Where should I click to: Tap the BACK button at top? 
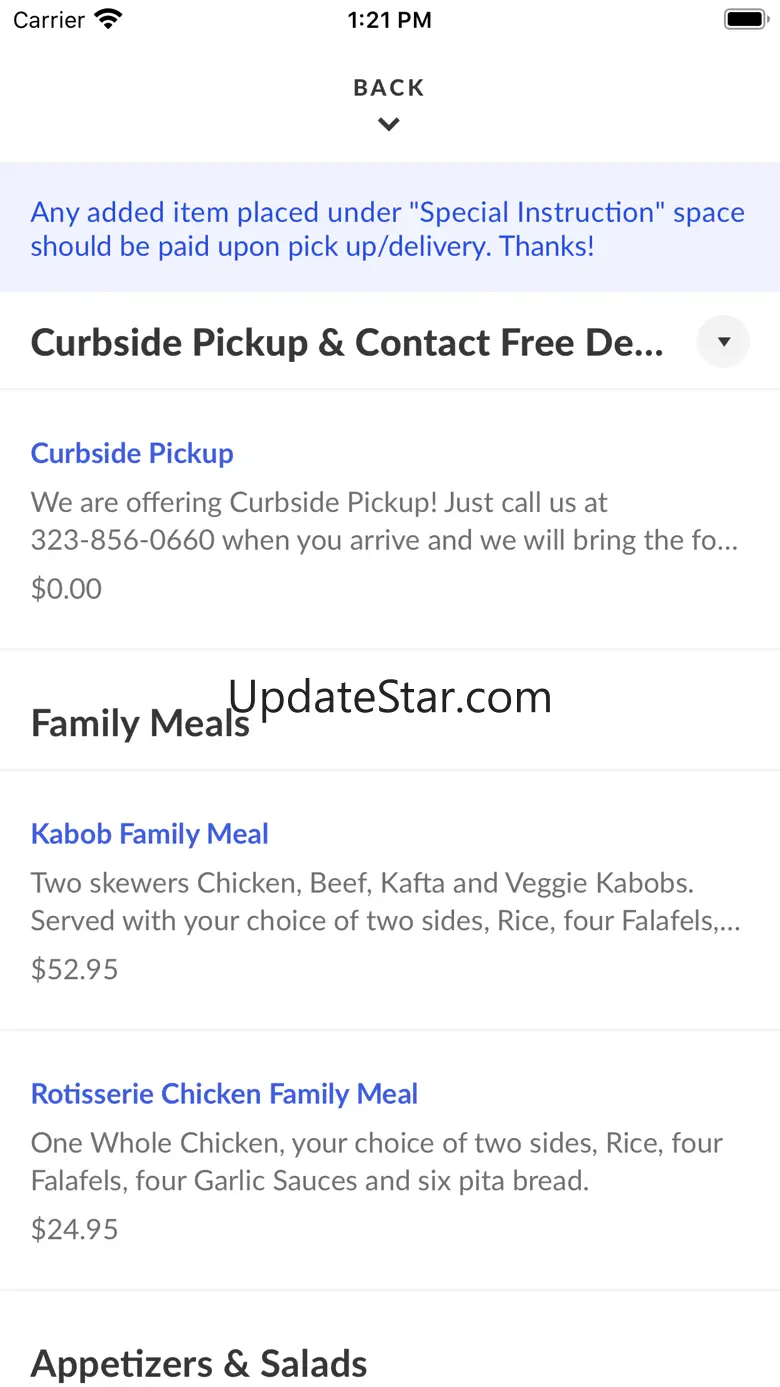point(389,88)
